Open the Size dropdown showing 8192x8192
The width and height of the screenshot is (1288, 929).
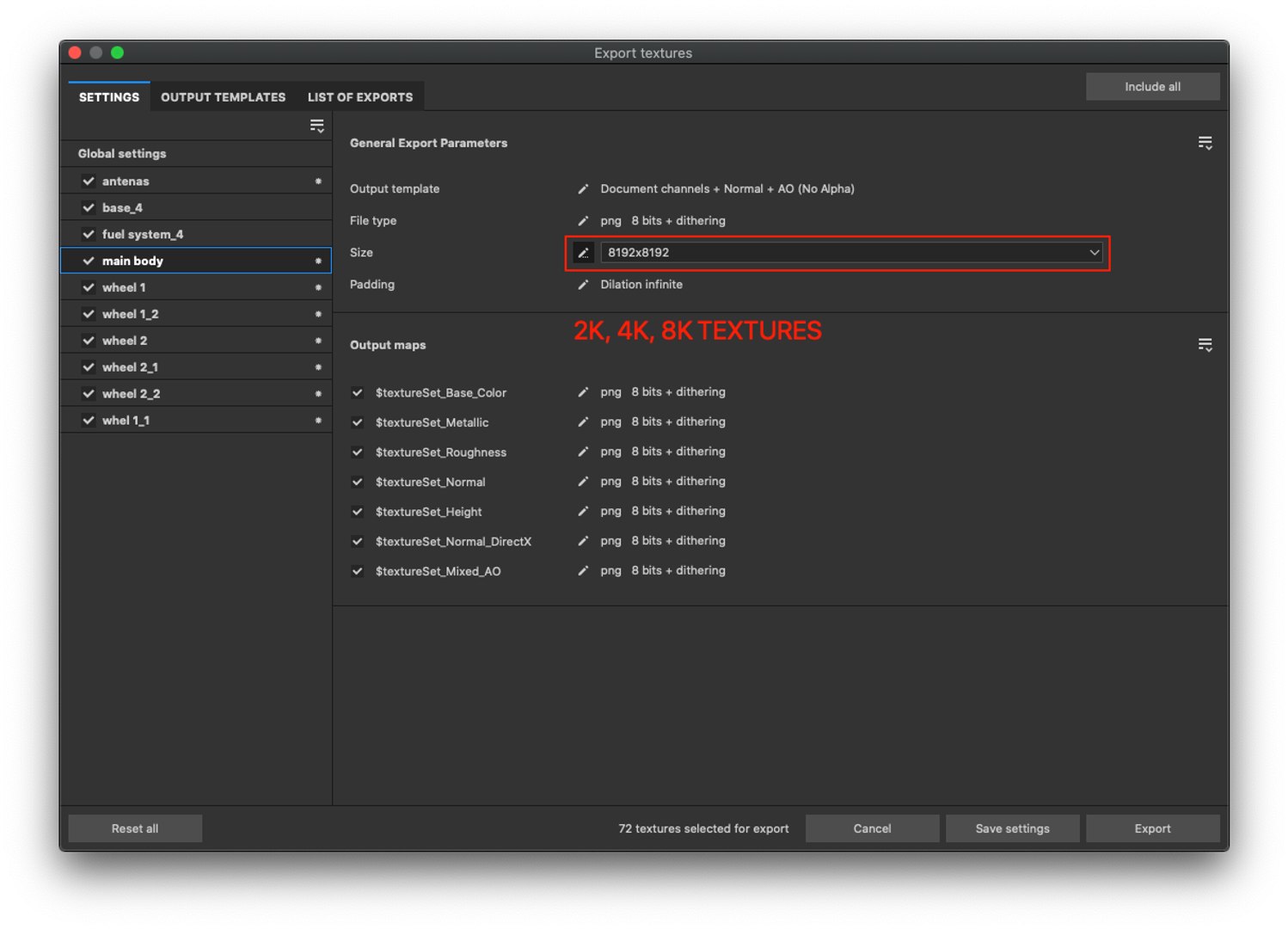(852, 253)
